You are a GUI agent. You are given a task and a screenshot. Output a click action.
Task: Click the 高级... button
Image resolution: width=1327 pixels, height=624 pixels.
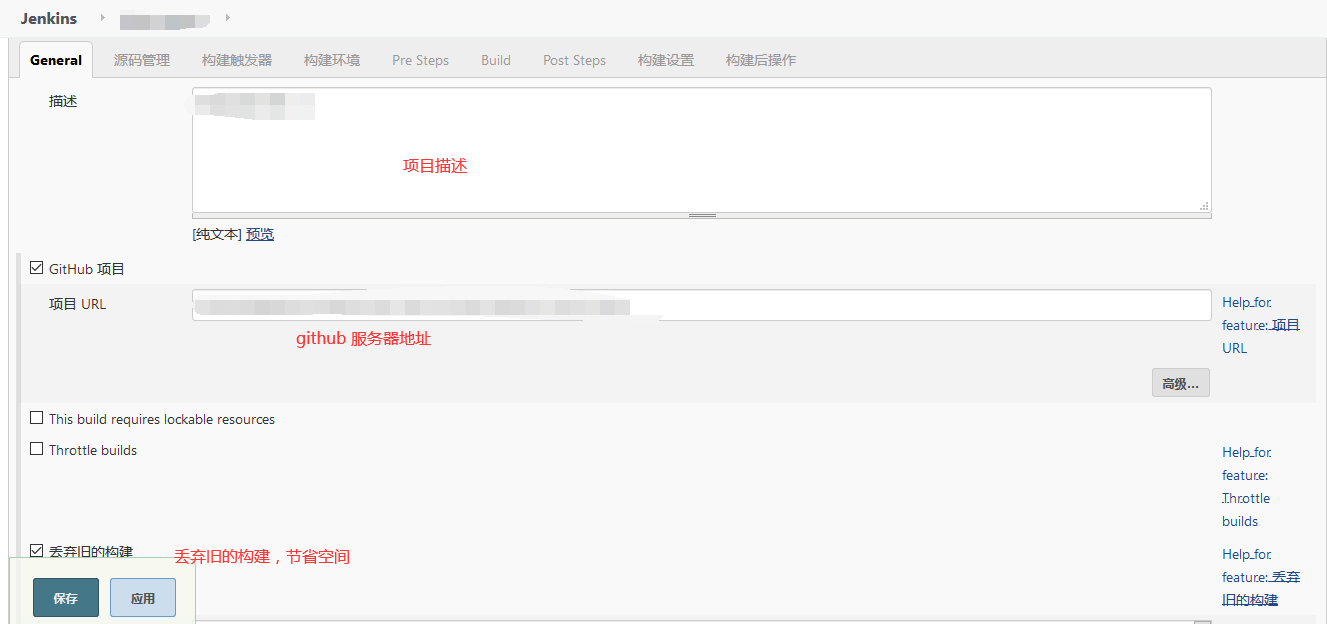(x=1180, y=382)
